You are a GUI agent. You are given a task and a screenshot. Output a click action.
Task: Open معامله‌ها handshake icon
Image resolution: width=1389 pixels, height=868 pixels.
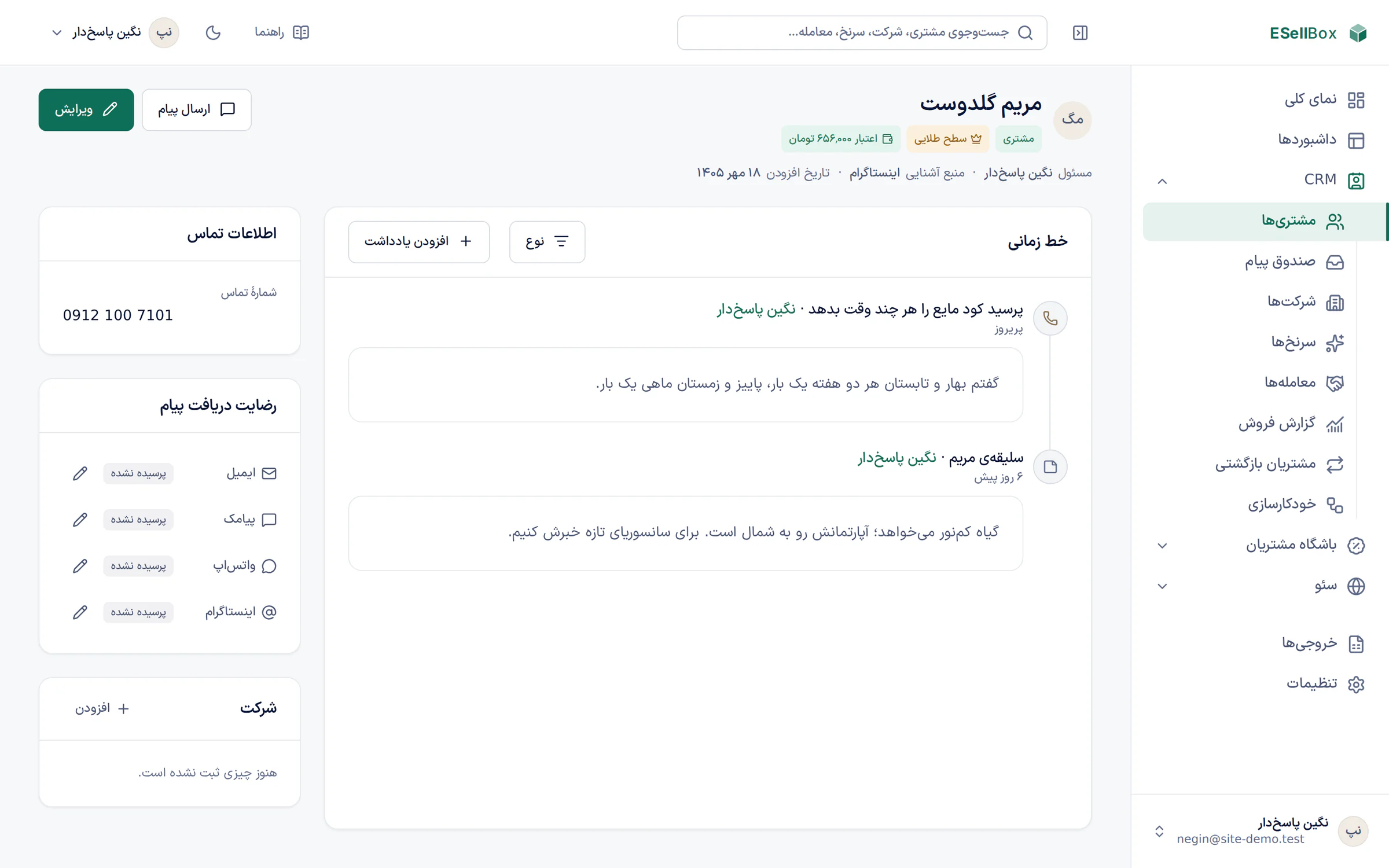click(x=1335, y=383)
